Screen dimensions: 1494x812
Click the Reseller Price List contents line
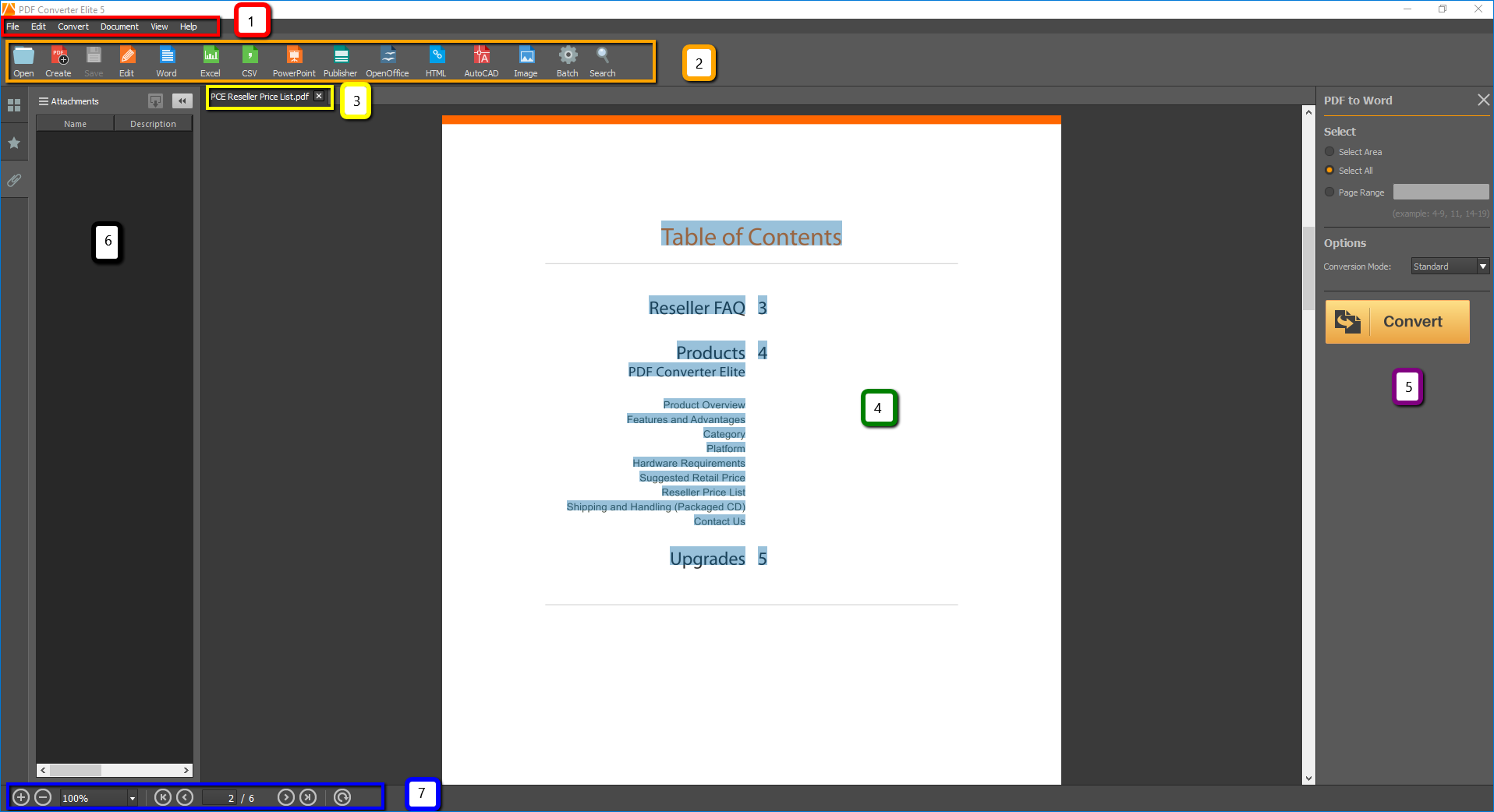(703, 492)
